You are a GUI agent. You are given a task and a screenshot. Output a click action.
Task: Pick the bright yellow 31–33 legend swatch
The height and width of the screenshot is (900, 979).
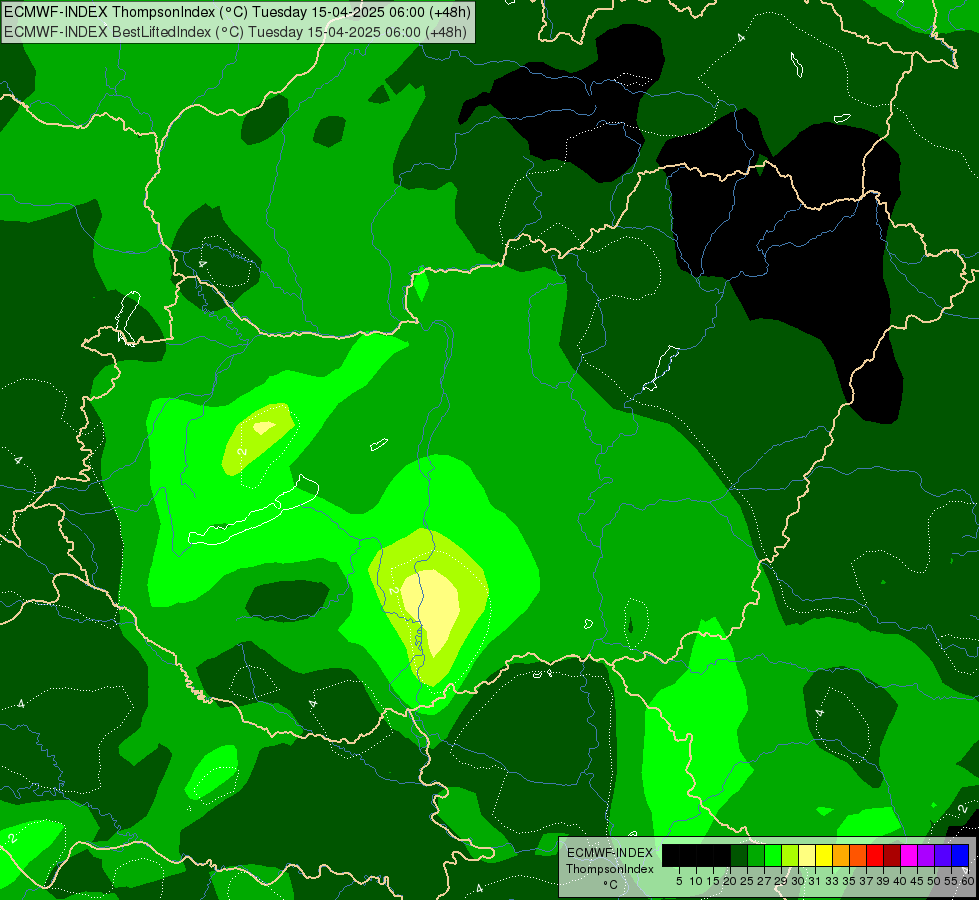(x=824, y=855)
